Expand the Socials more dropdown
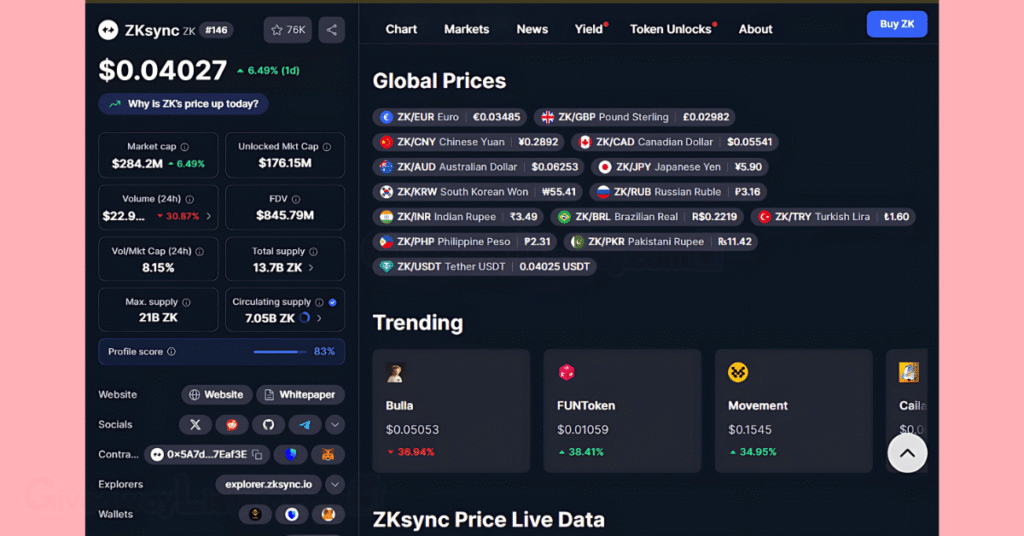This screenshot has width=1024, height=536. (334, 424)
